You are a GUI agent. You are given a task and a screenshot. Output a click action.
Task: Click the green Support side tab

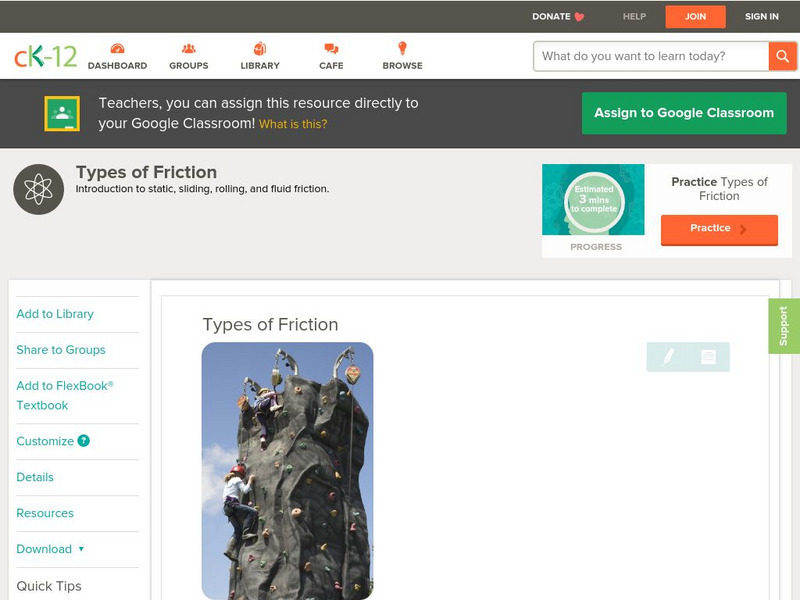pyautogui.click(x=784, y=326)
